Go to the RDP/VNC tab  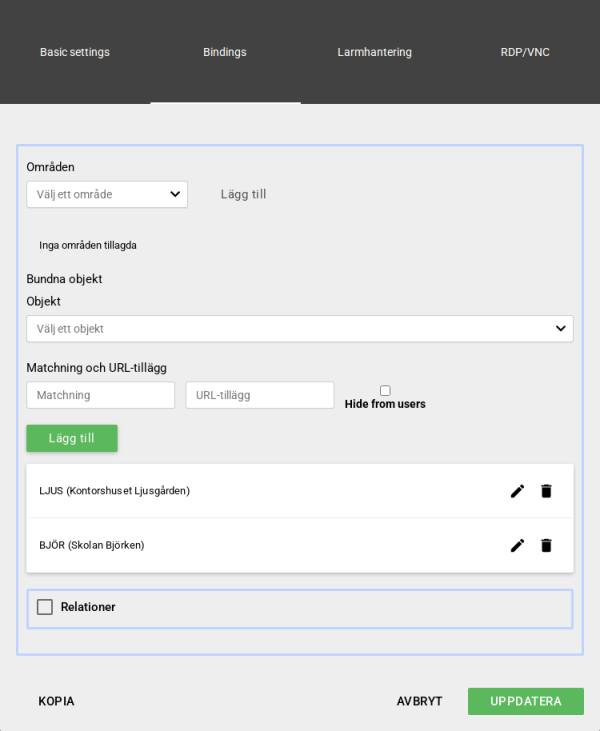point(525,52)
